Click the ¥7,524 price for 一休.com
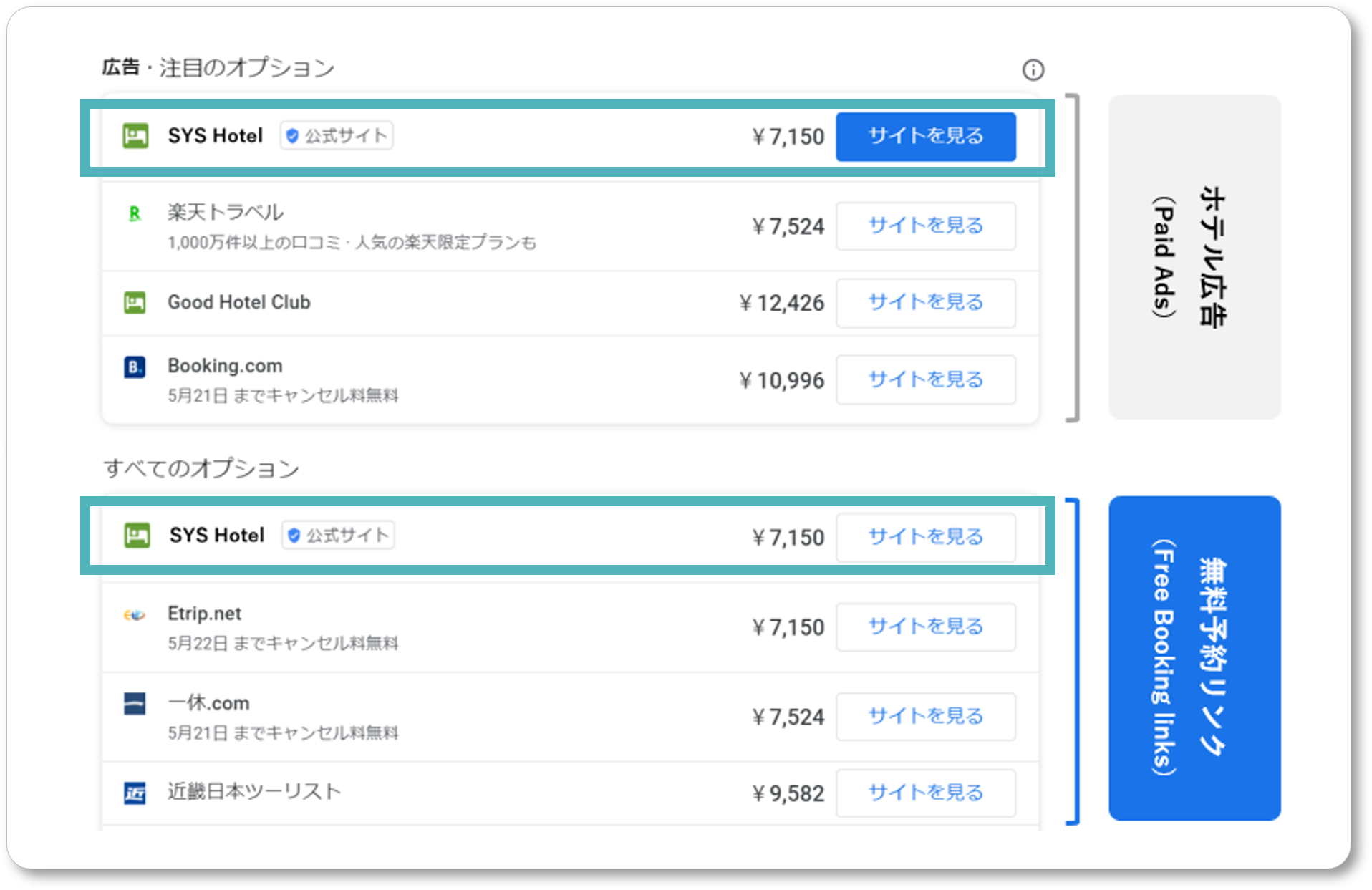The height and width of the screenshot is (890, 1372). point(788,717)
